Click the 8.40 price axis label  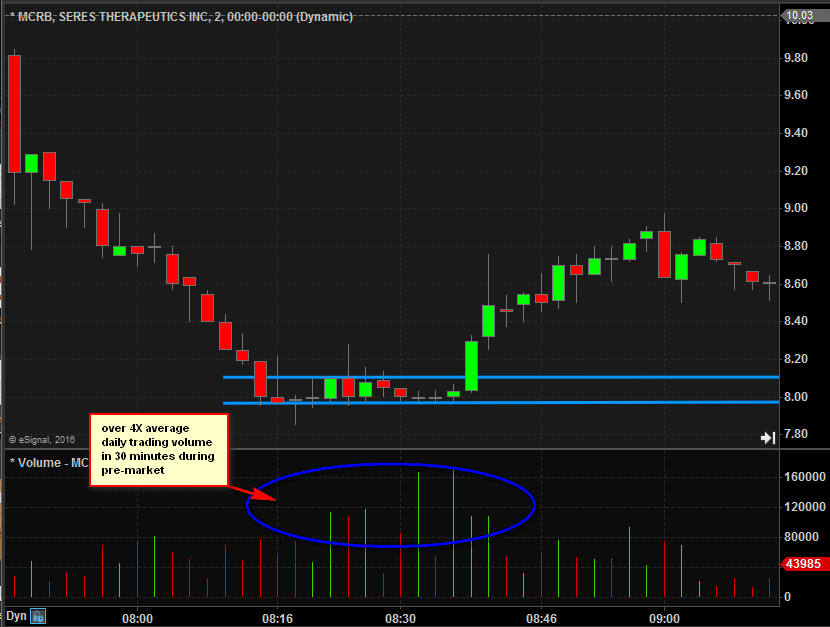click(x=796, y=321)
